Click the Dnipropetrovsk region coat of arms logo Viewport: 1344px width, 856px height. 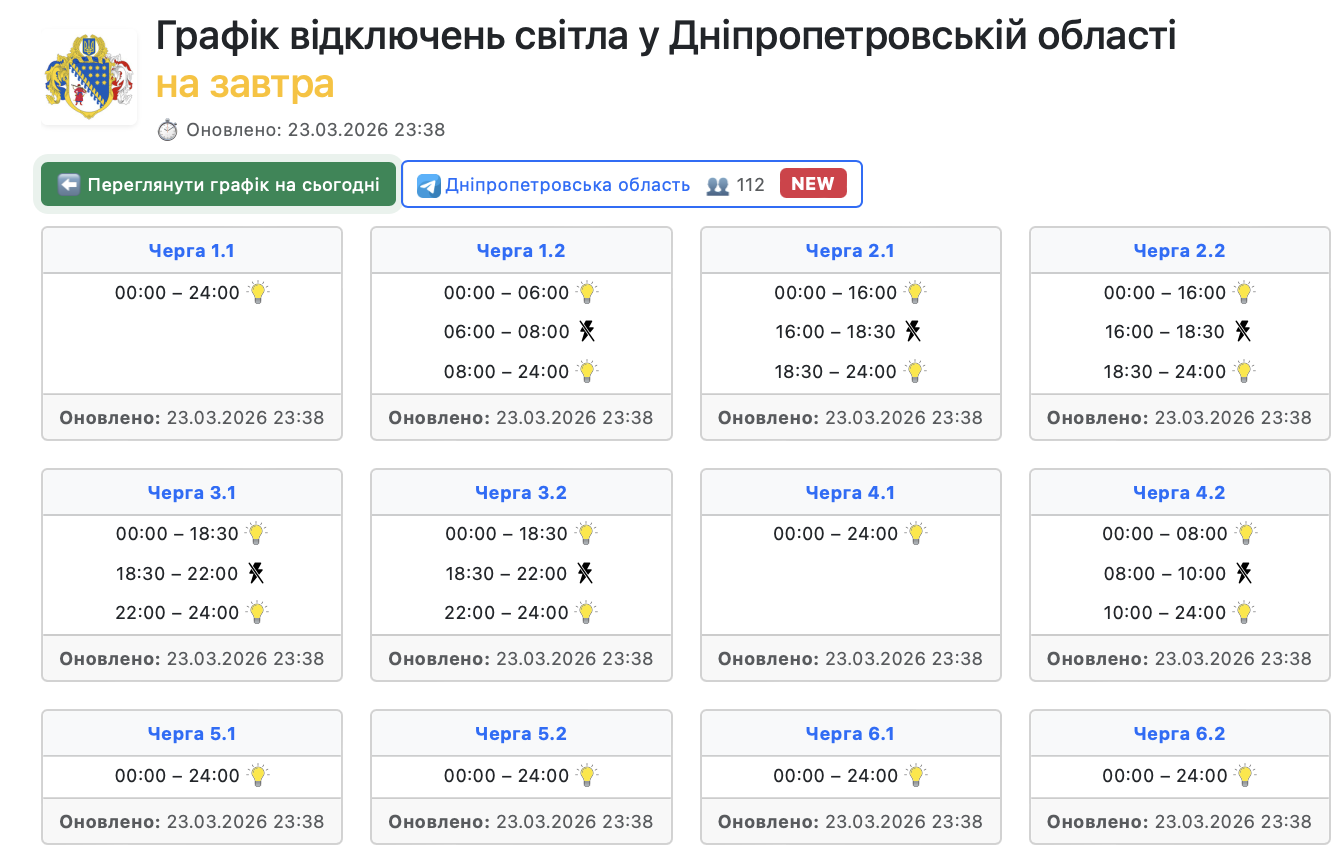click(89, 77)
